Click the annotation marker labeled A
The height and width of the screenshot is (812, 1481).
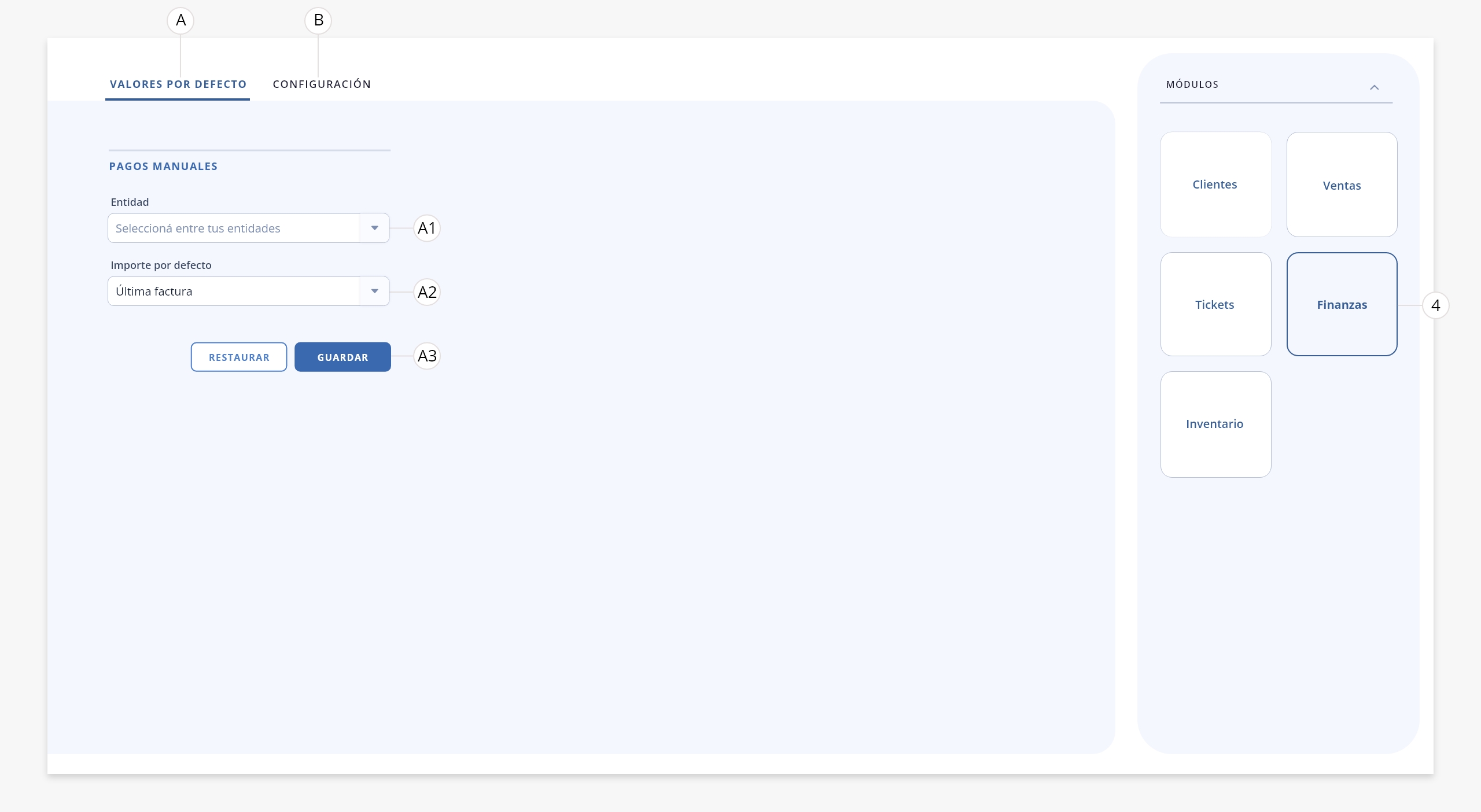(180, 21)
